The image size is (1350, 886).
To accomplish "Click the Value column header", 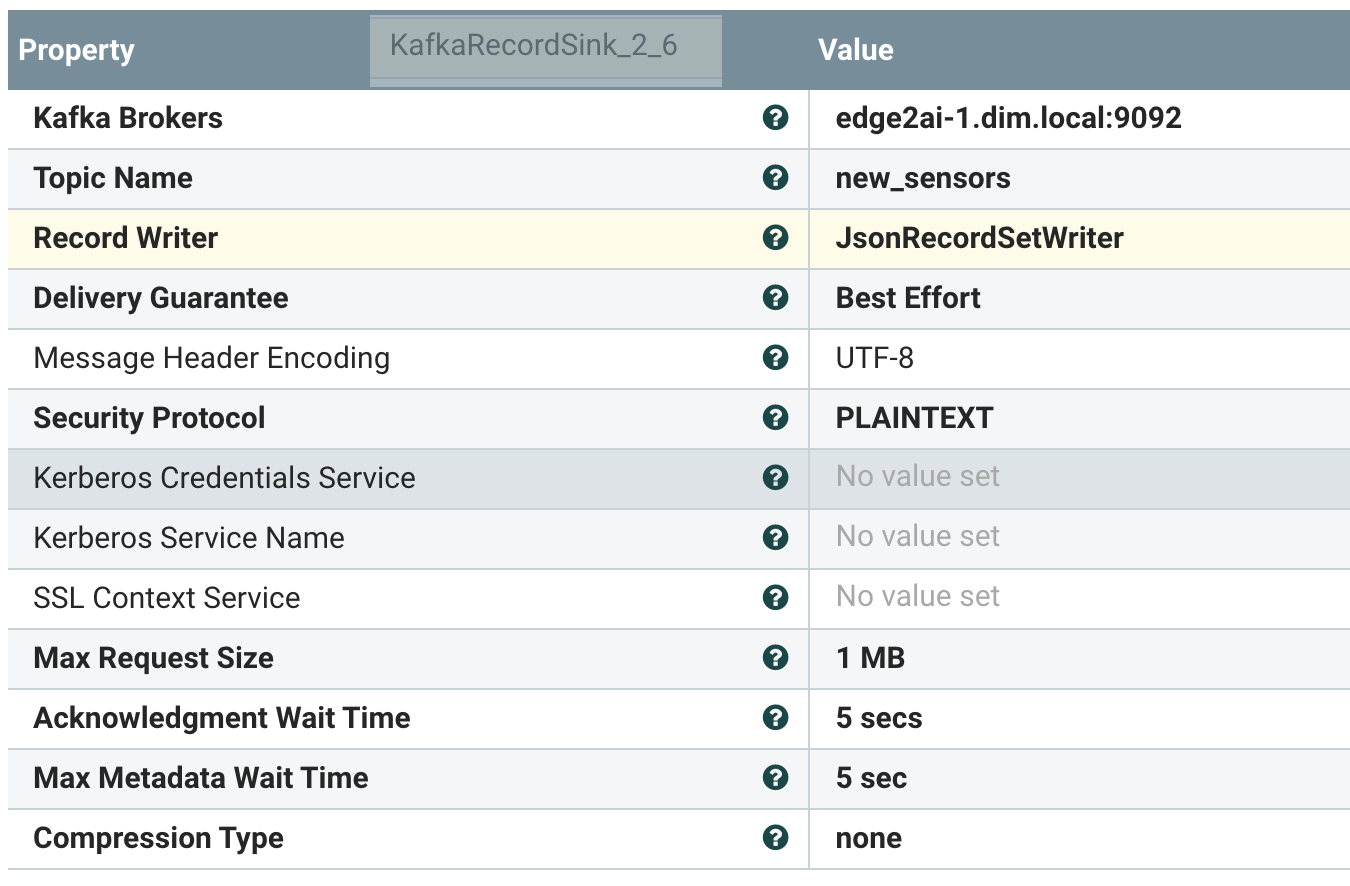I will click(855, 50).
